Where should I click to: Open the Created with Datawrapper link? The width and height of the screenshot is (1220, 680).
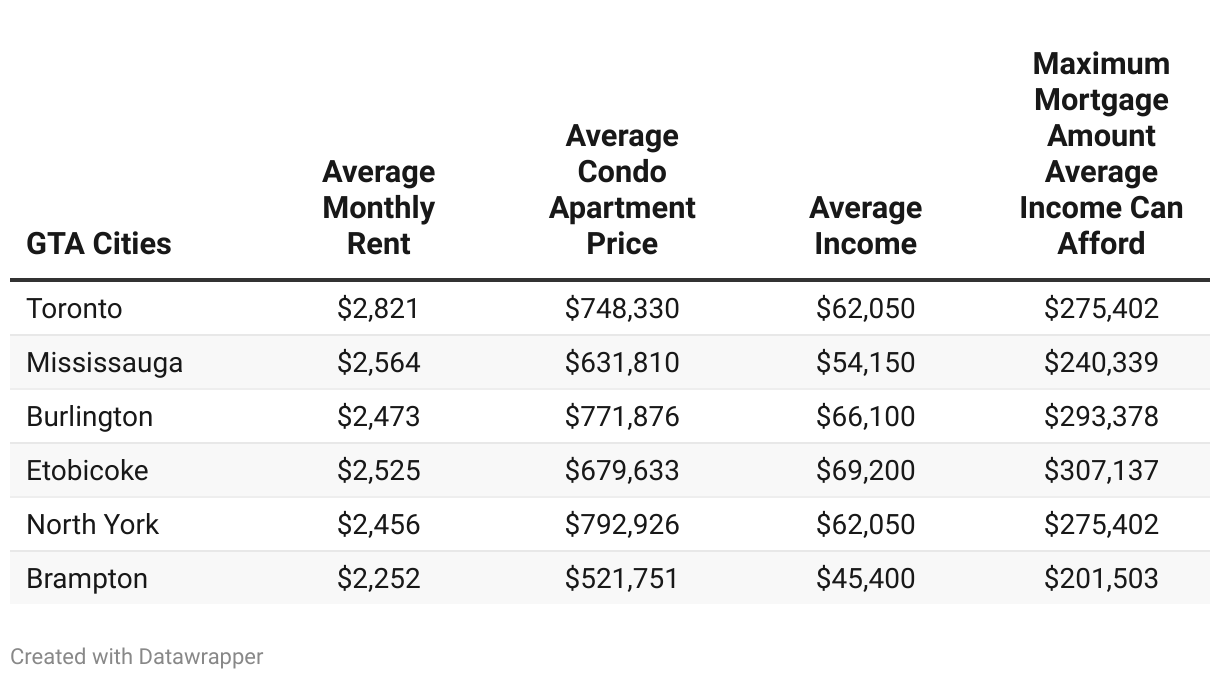tap(137, 657)
